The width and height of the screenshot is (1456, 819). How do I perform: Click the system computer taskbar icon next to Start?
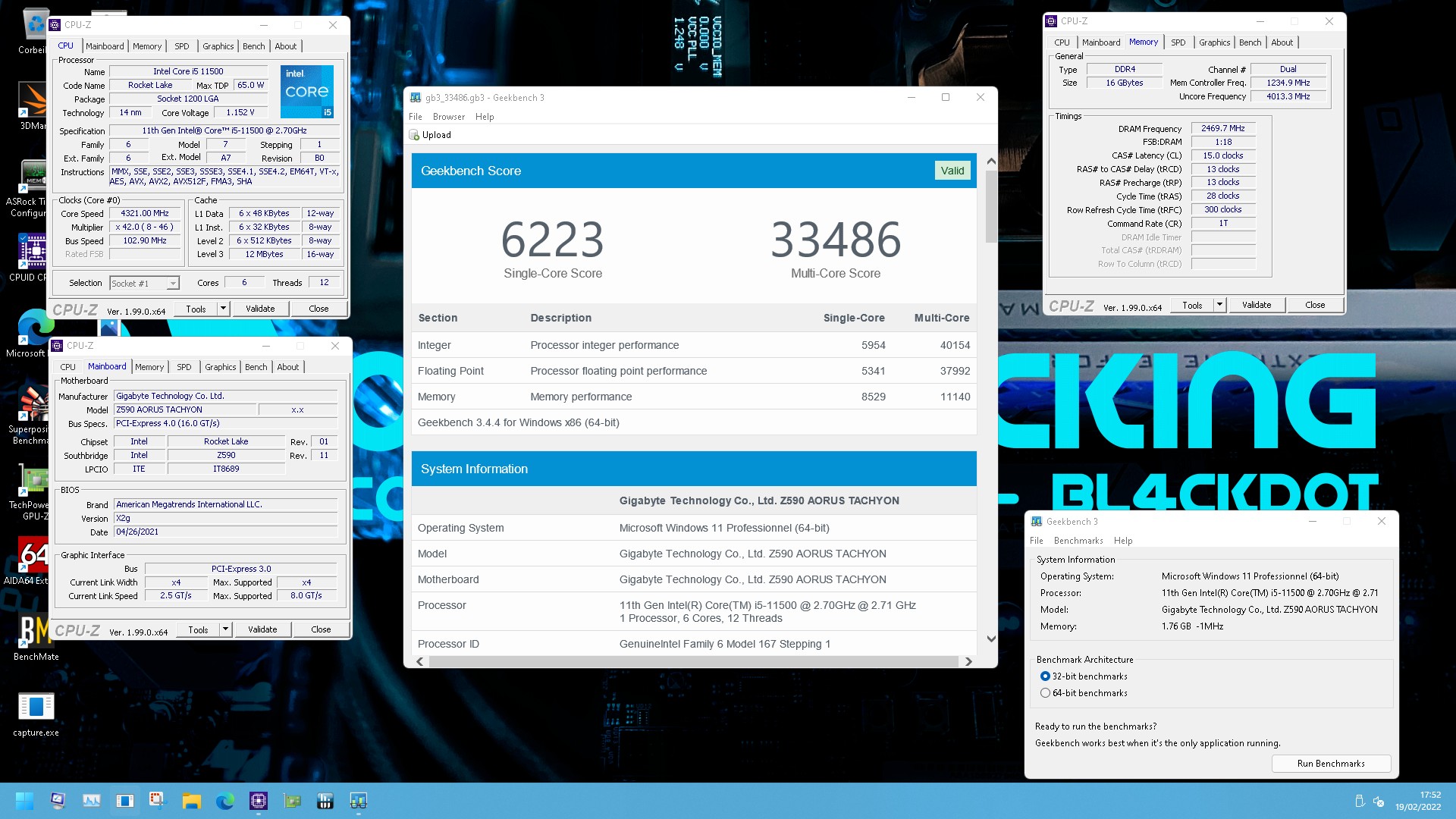(x=58, y=801)
